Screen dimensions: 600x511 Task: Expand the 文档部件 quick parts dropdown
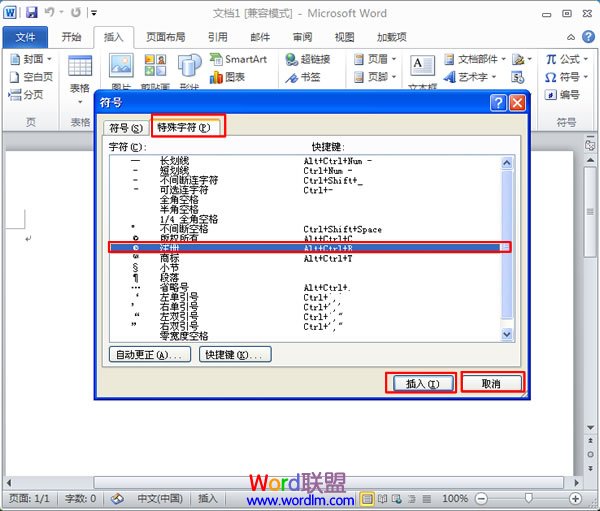click(x=501, y=60)
